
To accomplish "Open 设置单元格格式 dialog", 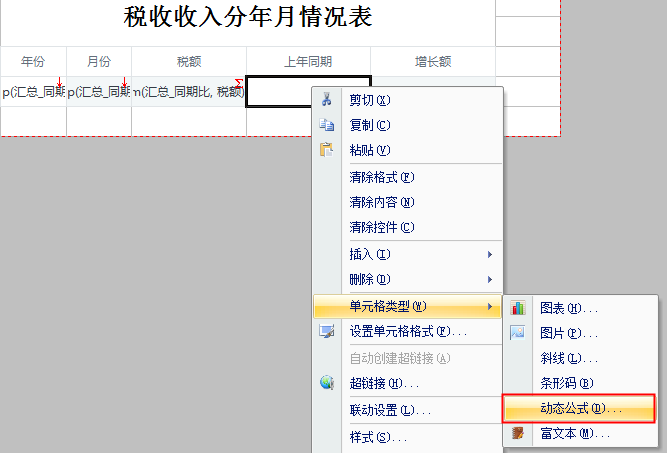I will click(408, 331).
